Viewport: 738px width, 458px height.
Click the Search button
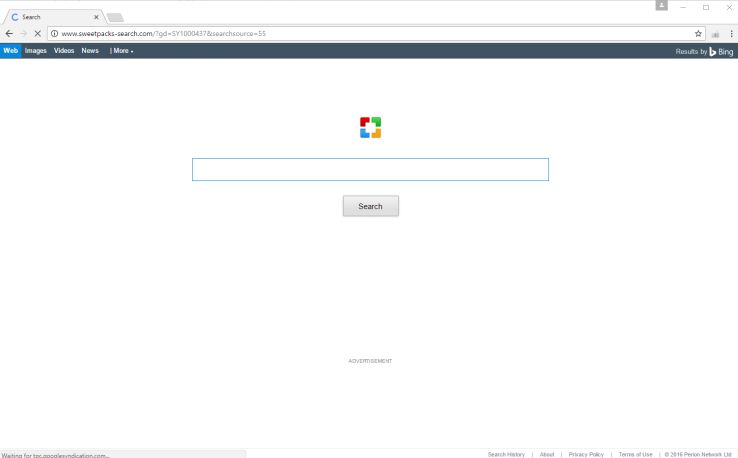pyautogui.click(x=371, y=206)
